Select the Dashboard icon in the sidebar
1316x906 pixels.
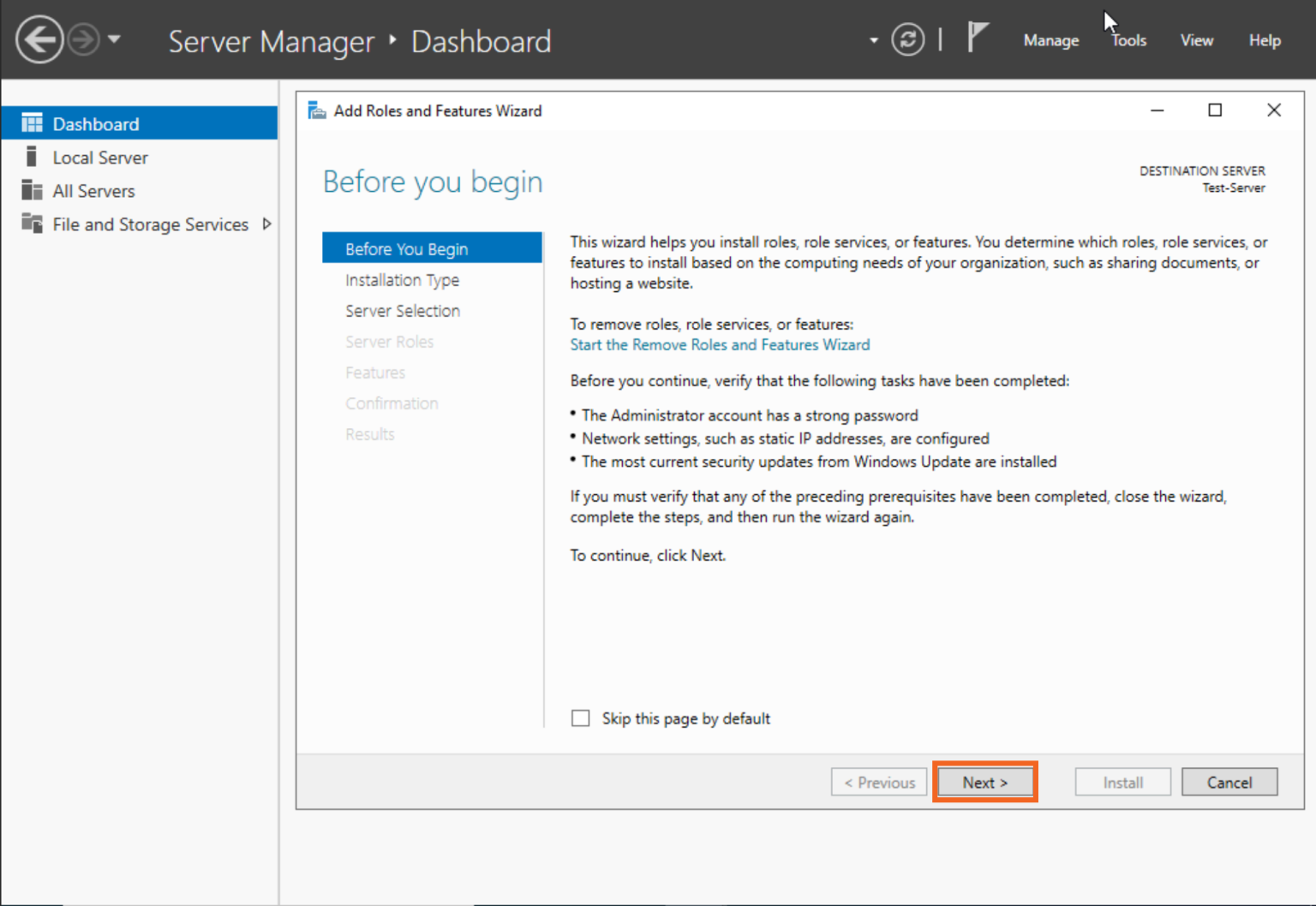point(32,122)
